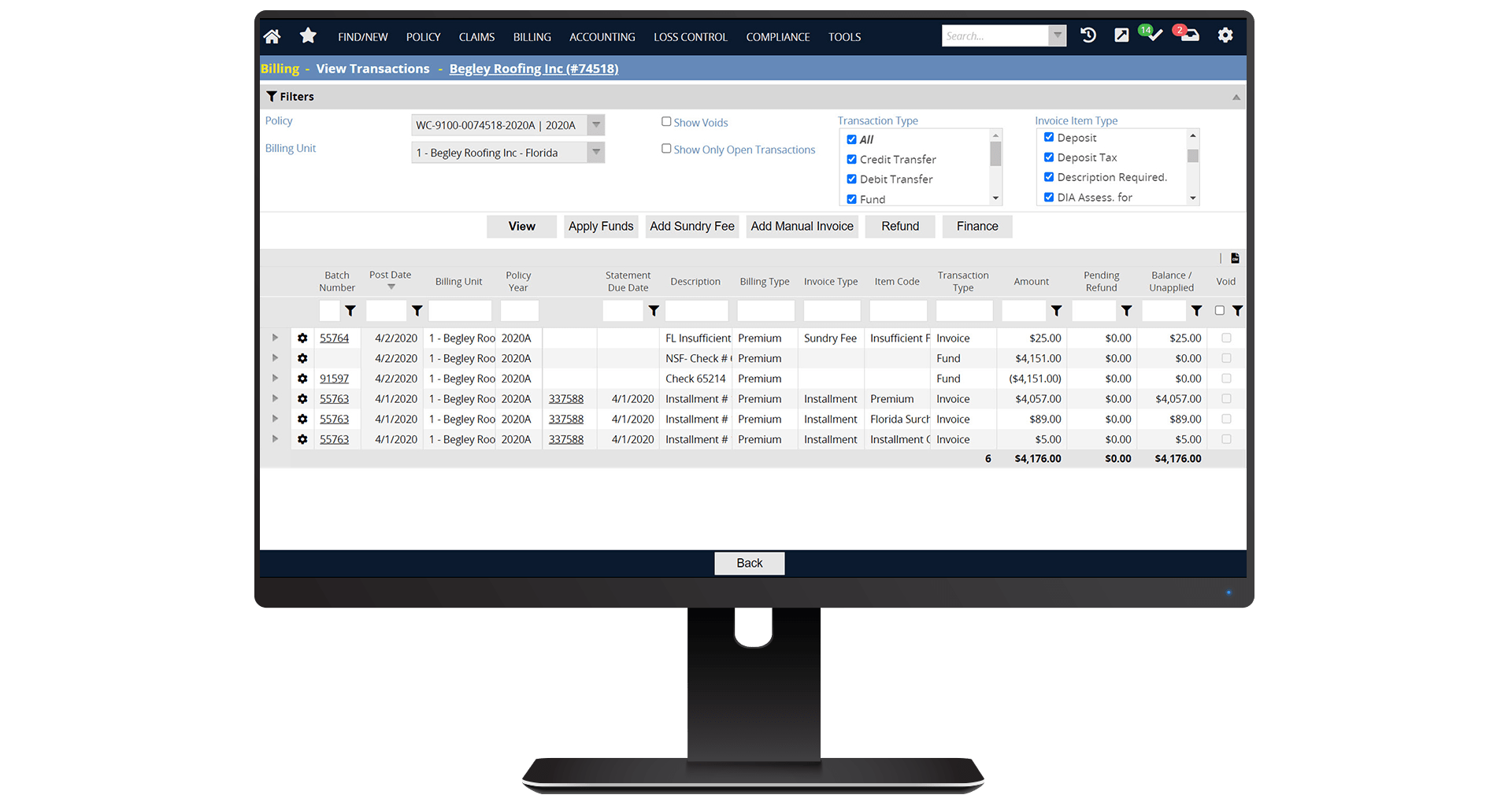Open gear menu for batch 55764 row
The height and width of the screenshot is (806, 1512).
click(x=302, y=338)
